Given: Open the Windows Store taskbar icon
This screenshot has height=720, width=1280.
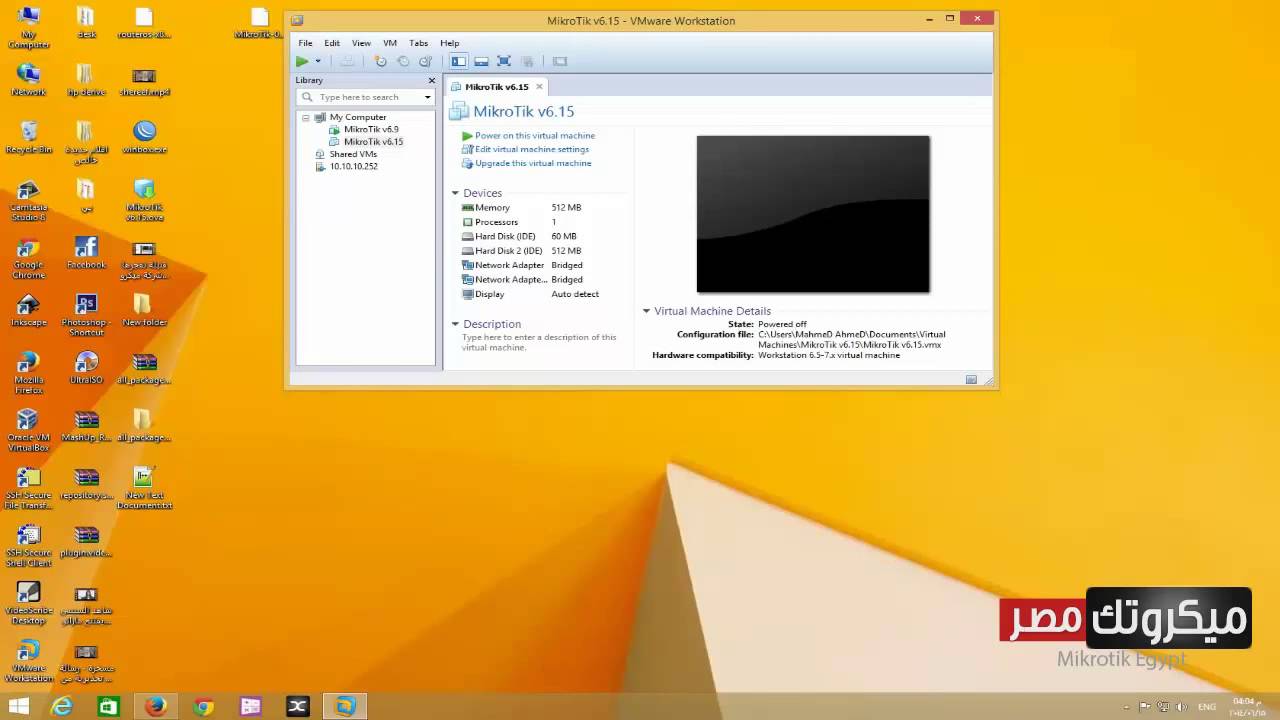Looking at the screenshot, I should tap(108, 707).
